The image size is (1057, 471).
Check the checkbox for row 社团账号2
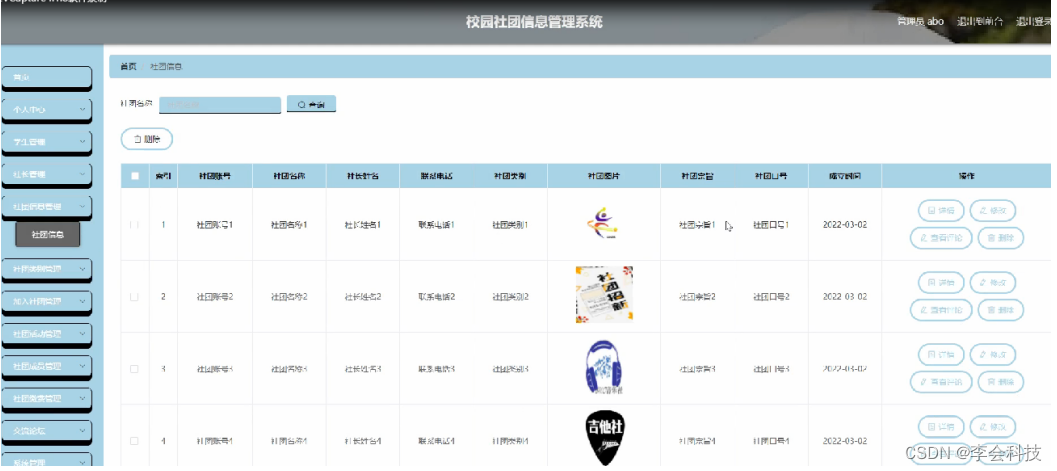click(134, 297)
